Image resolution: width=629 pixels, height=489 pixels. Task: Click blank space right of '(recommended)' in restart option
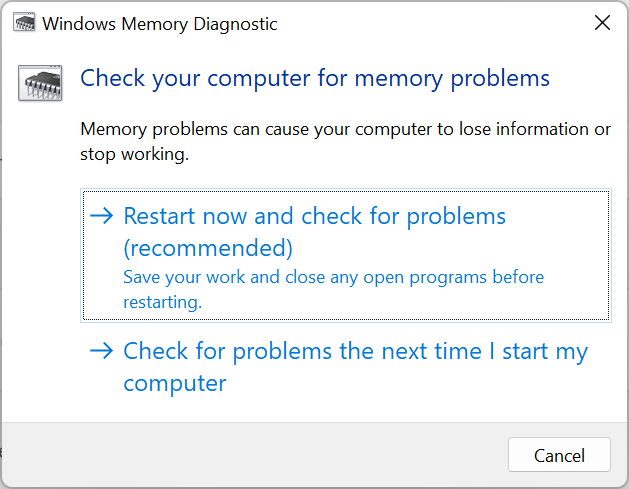click(450, 247)
